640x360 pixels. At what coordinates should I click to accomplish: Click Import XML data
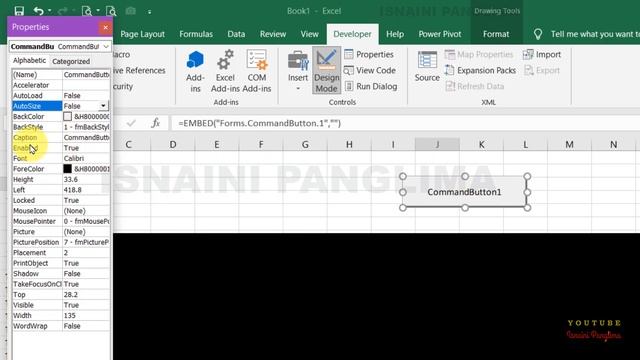542,54
